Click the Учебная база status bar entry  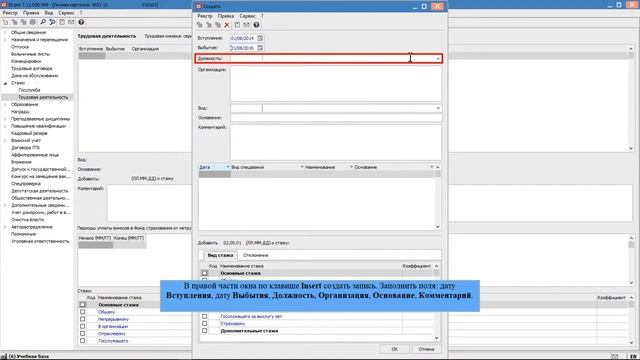point(29,356)
